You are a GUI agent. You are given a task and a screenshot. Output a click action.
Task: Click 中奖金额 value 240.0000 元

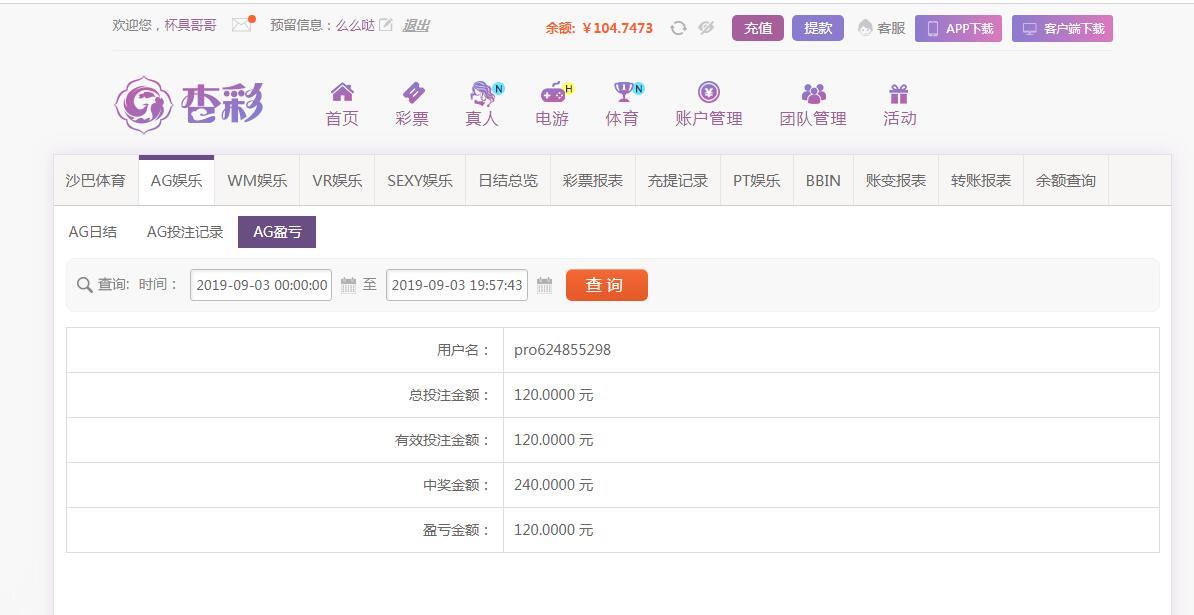[554, 485]
